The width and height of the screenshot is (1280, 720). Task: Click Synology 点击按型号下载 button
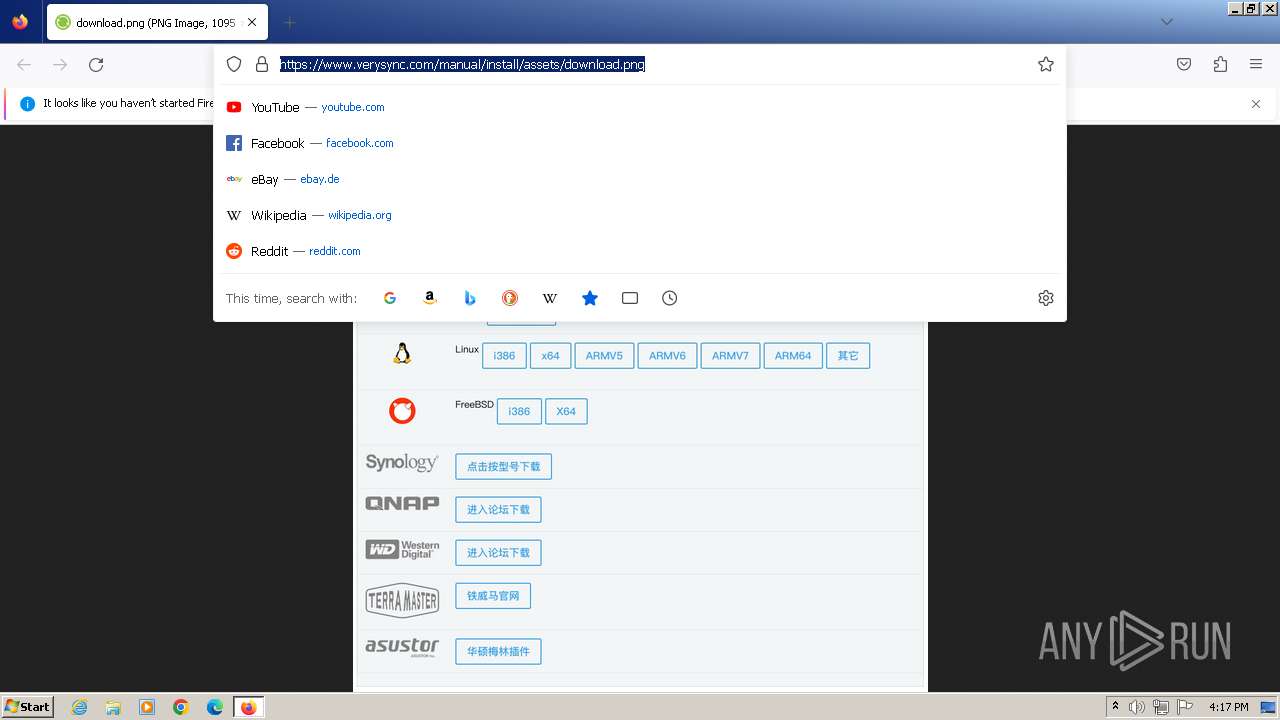[x=503, y=467]
